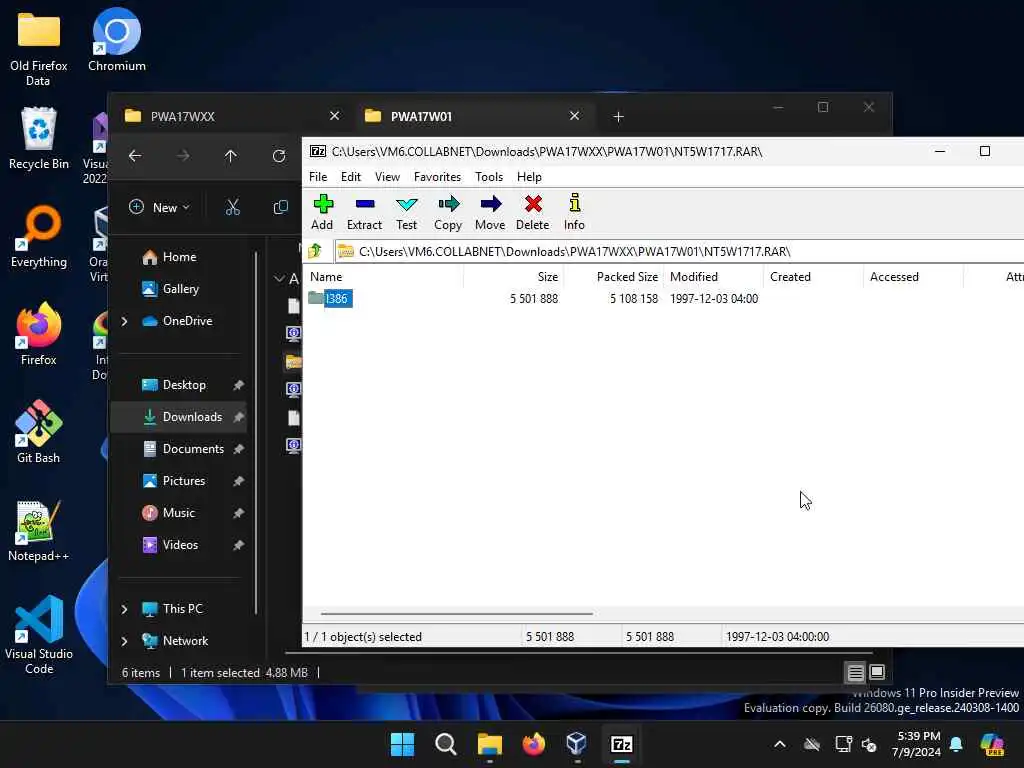Select Firefox desktop shortcut

(39, 334)
